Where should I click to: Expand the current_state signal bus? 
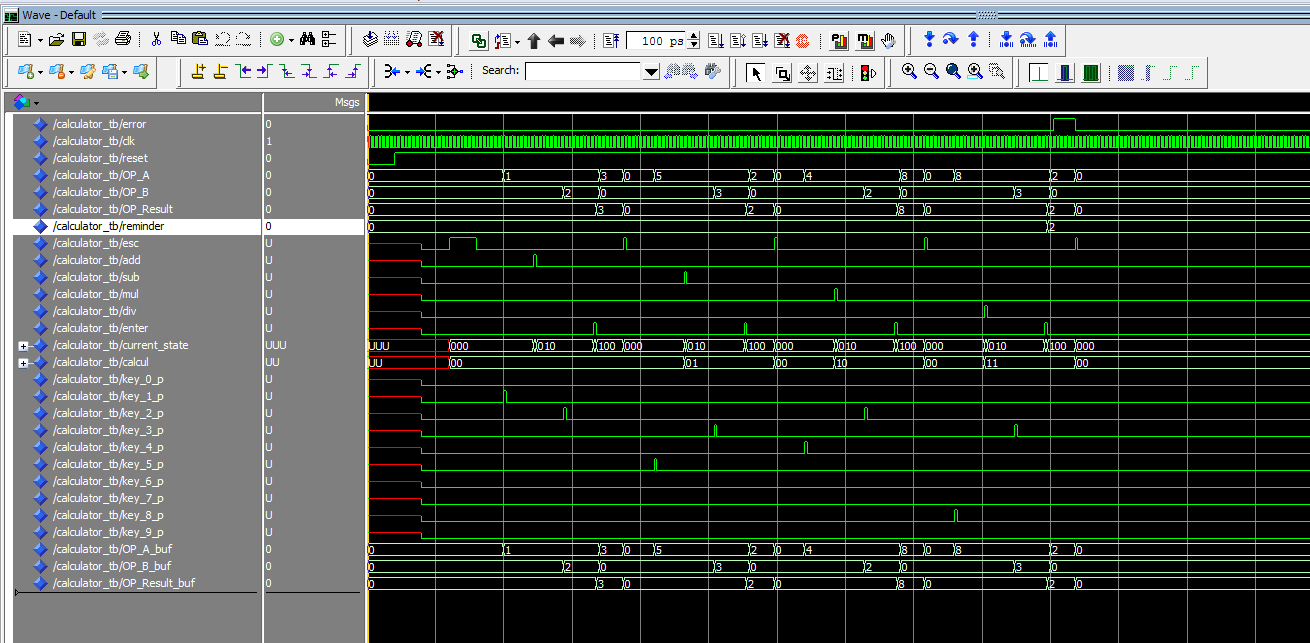(23, 346)
